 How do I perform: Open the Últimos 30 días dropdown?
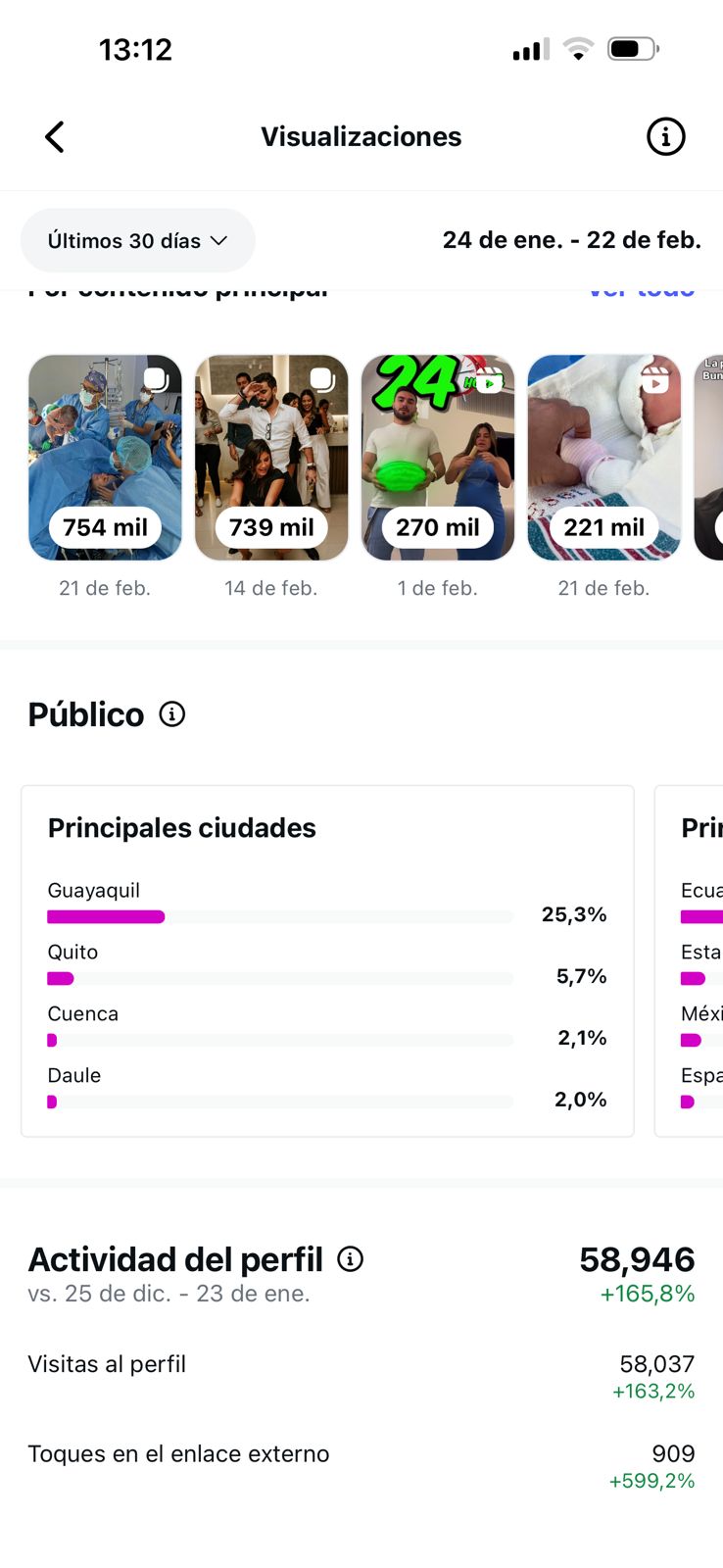(x=137, y=241)
